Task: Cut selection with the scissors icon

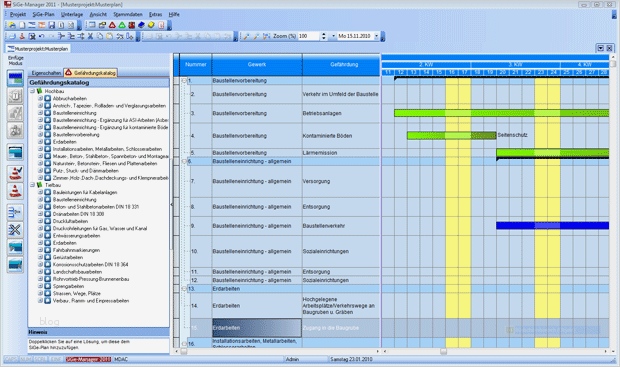Action: pos(90,36)
